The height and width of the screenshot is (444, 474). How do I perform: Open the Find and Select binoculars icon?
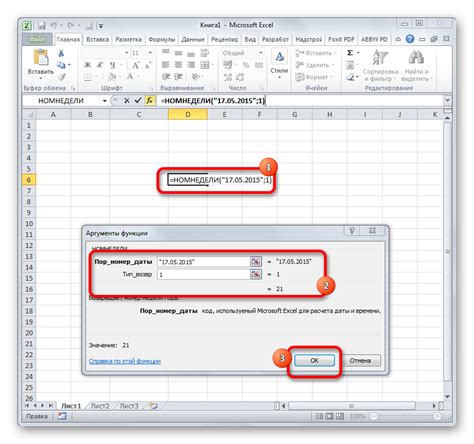coord(416,57)
